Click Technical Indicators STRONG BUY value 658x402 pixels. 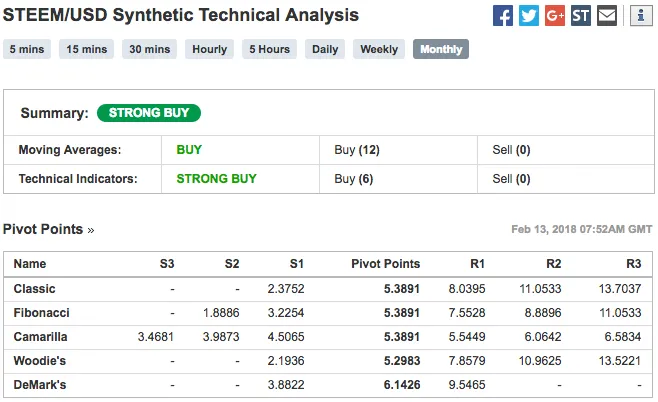click(x=216, y=179)
